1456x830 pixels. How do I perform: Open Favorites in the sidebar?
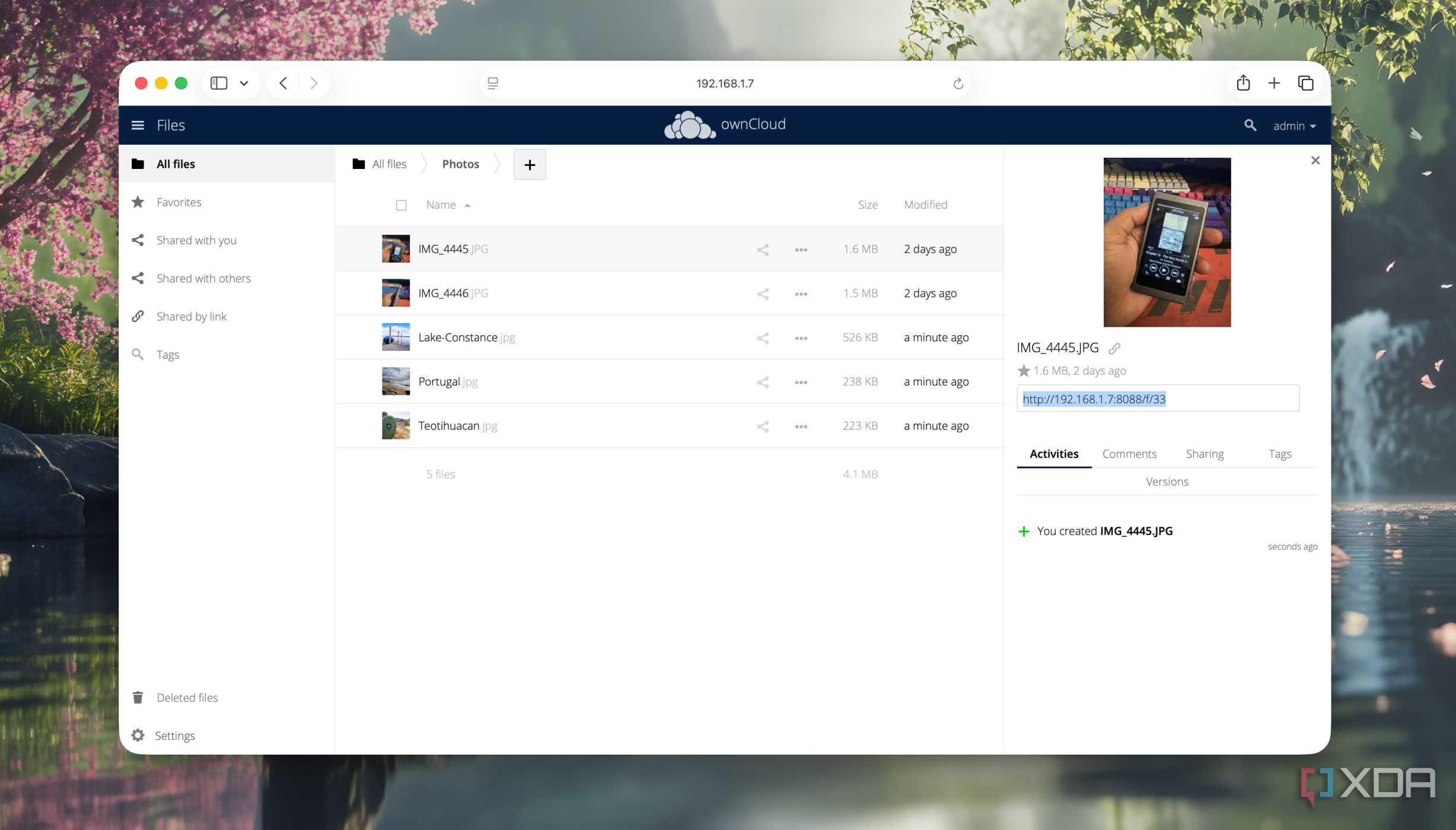pos(227,202)
